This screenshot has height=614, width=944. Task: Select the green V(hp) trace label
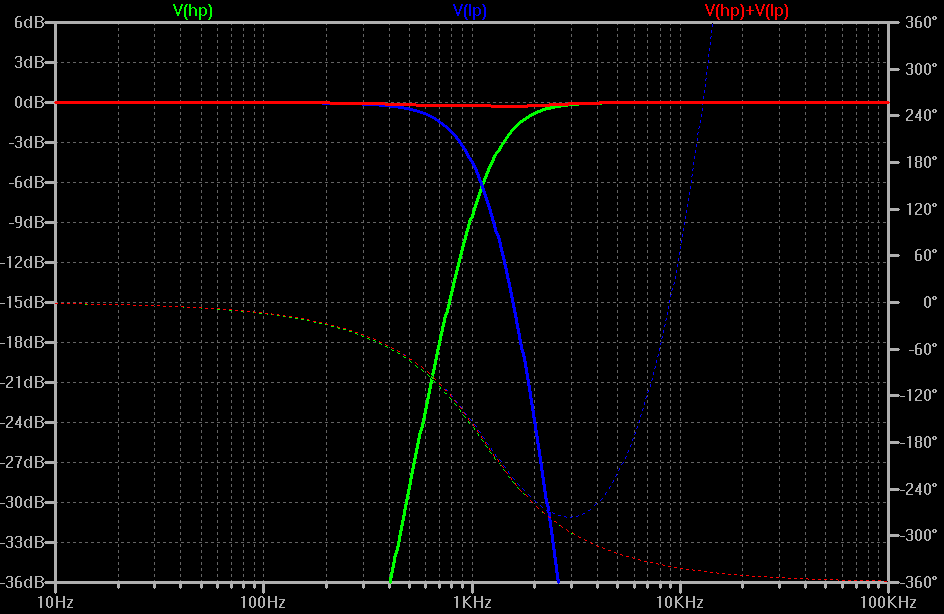[193, 11]
